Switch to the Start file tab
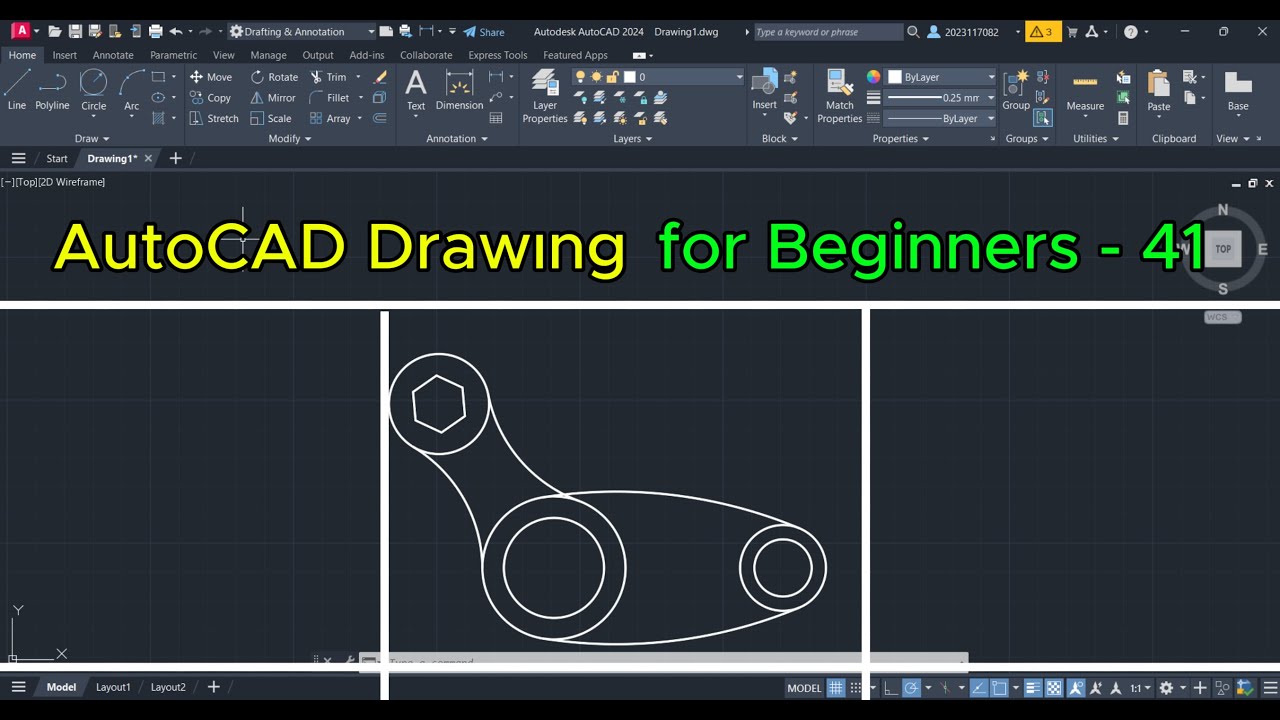Image resolution: width=1280 pixels, height=720 pixels. 57,158
